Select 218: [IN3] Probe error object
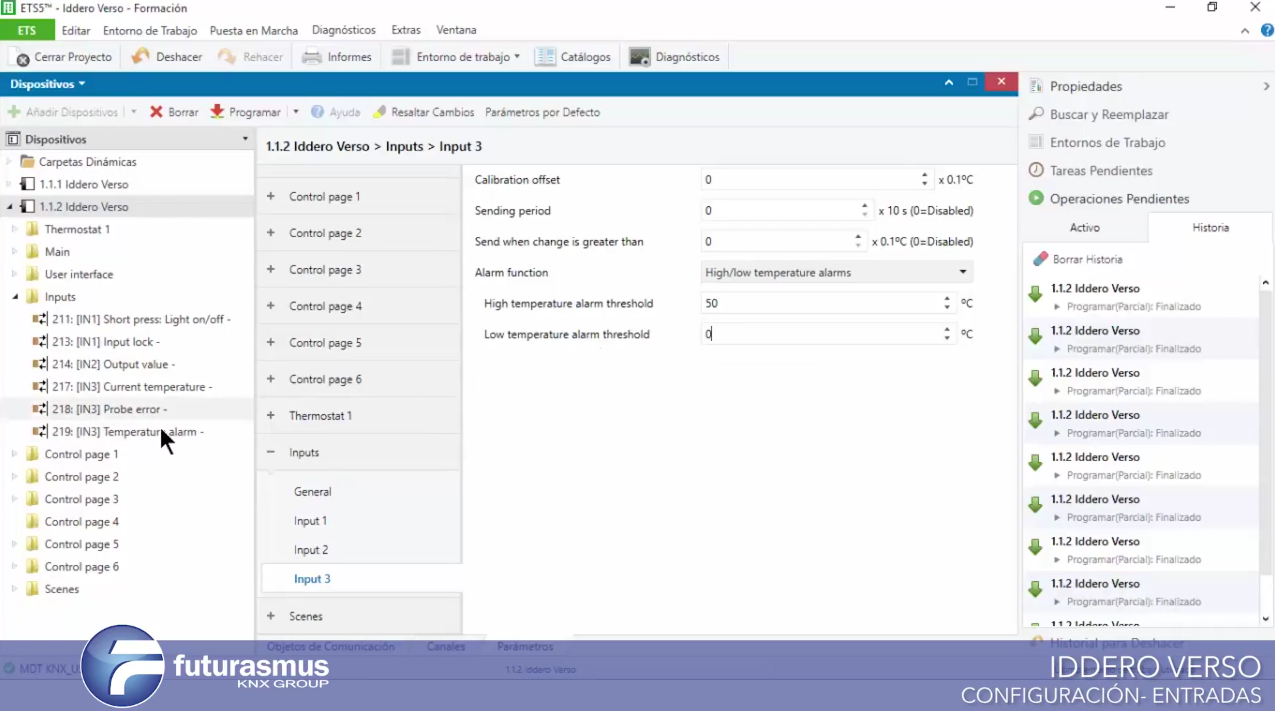The image size is (1275, 711). pos(109,409)
